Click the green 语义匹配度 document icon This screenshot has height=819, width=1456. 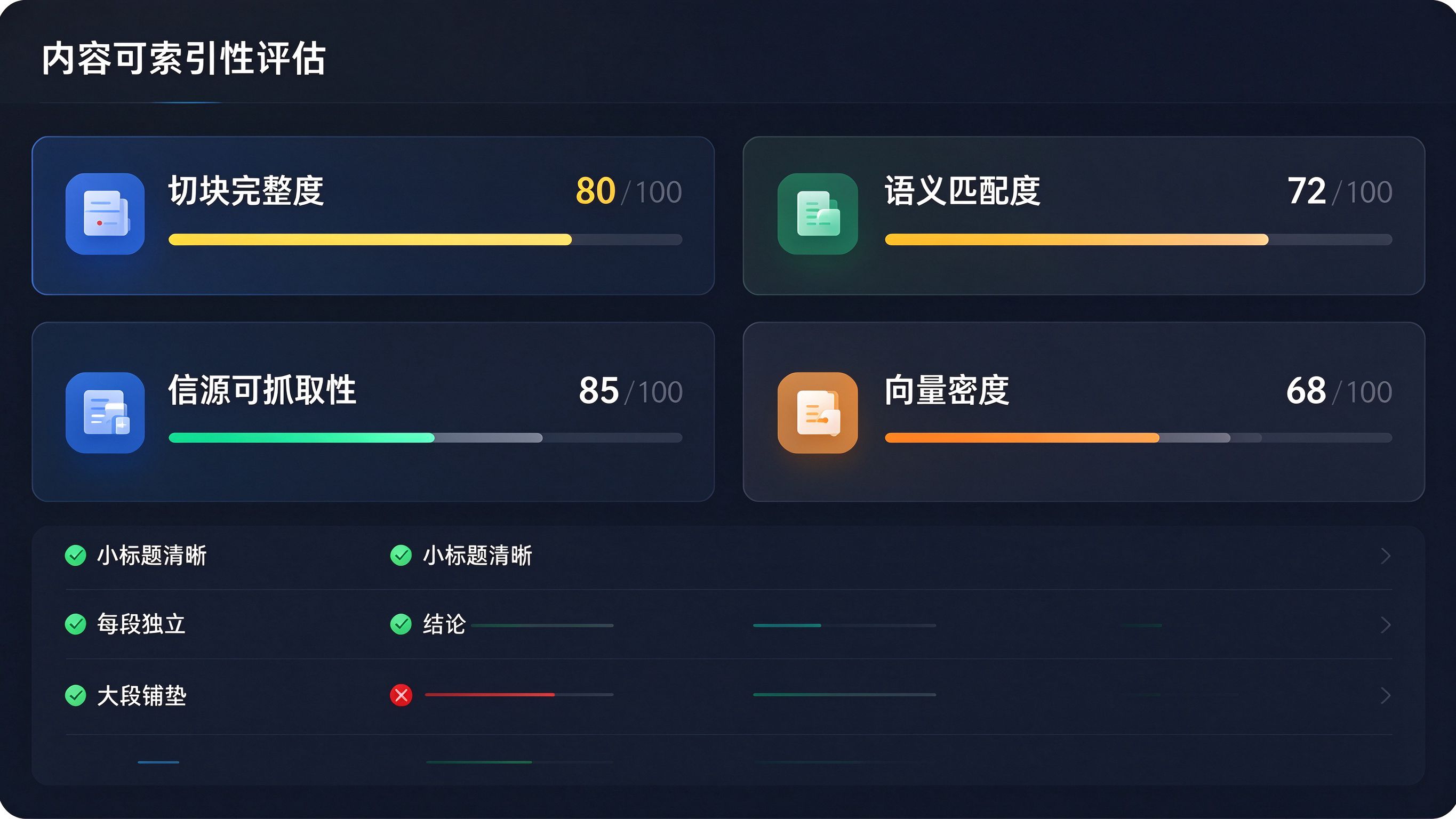817,214
